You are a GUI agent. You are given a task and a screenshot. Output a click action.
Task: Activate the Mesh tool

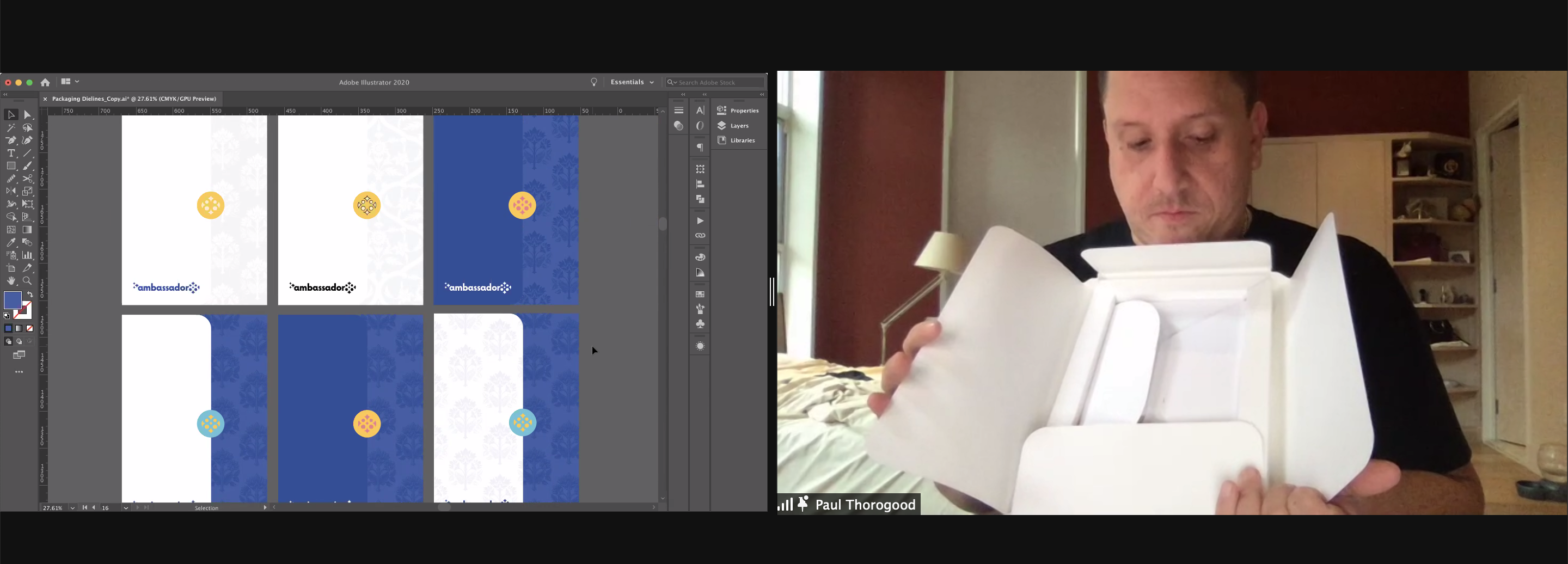(x=11, y=229)
